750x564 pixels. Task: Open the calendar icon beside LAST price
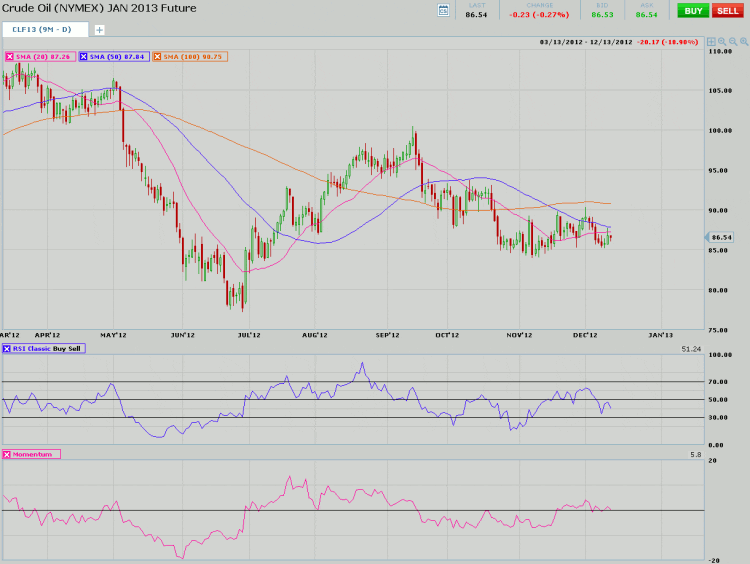[x=444, y=10]
